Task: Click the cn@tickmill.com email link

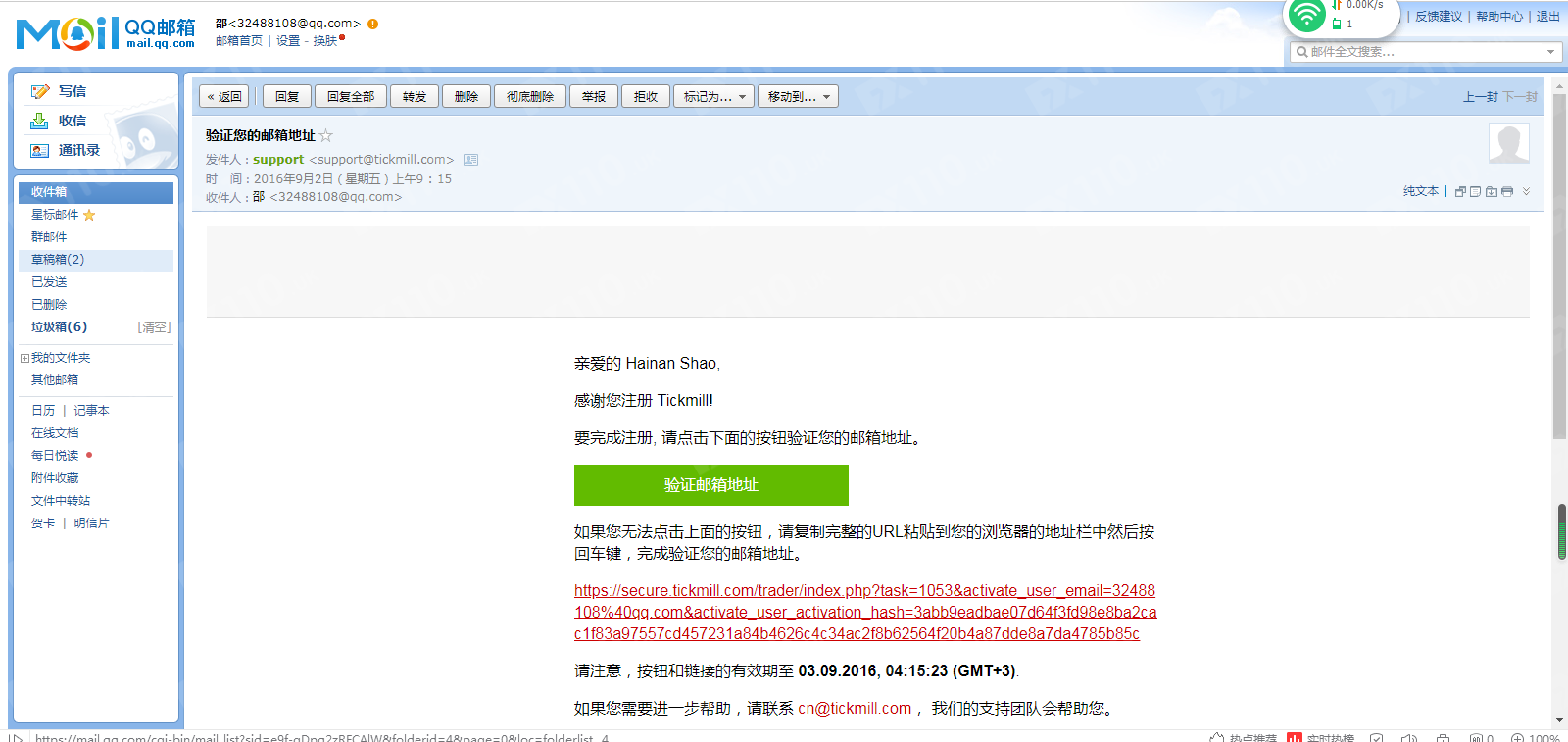Action: [x=855, y=709]
